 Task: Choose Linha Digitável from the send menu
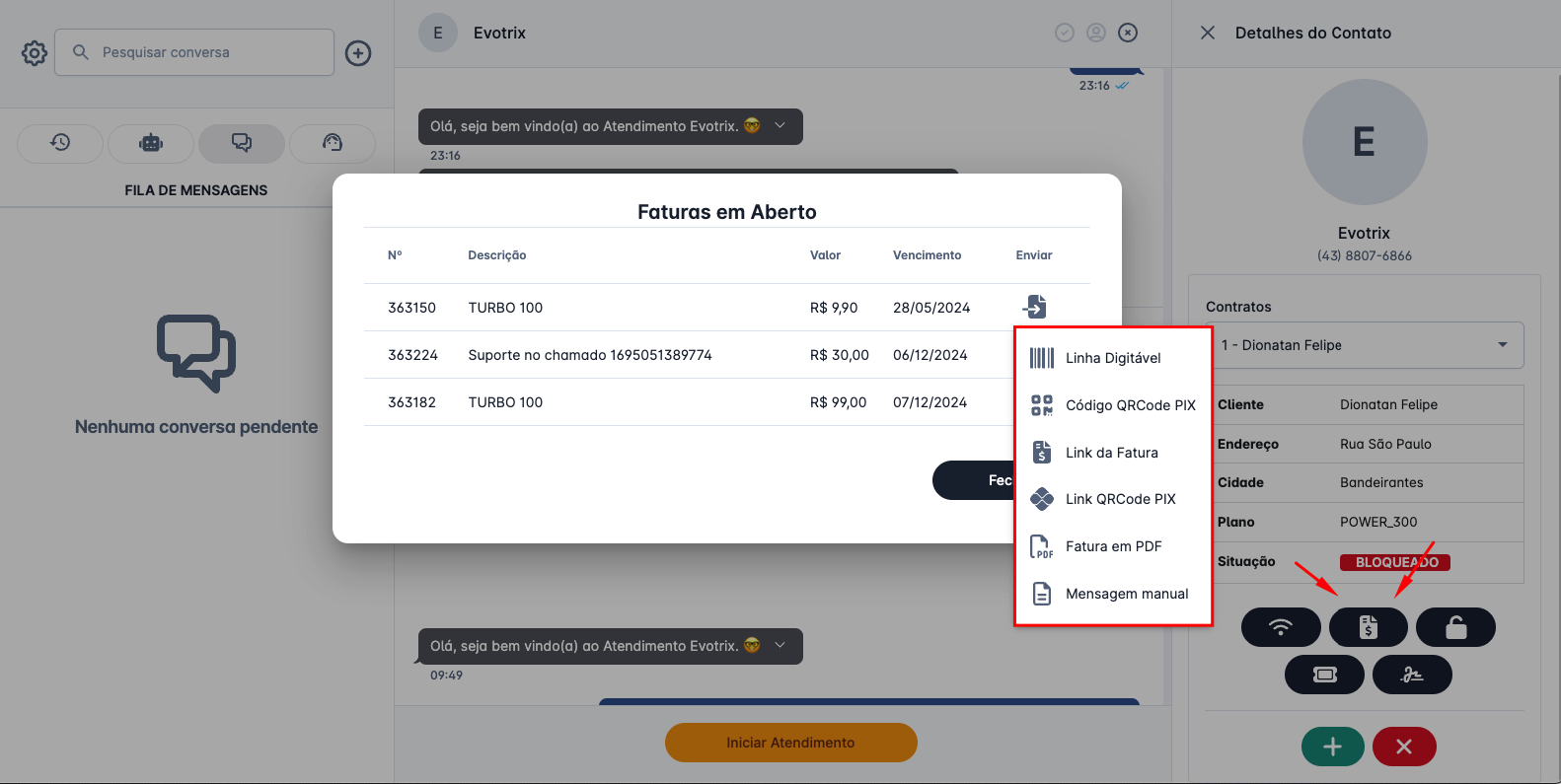coord(1113,358)
